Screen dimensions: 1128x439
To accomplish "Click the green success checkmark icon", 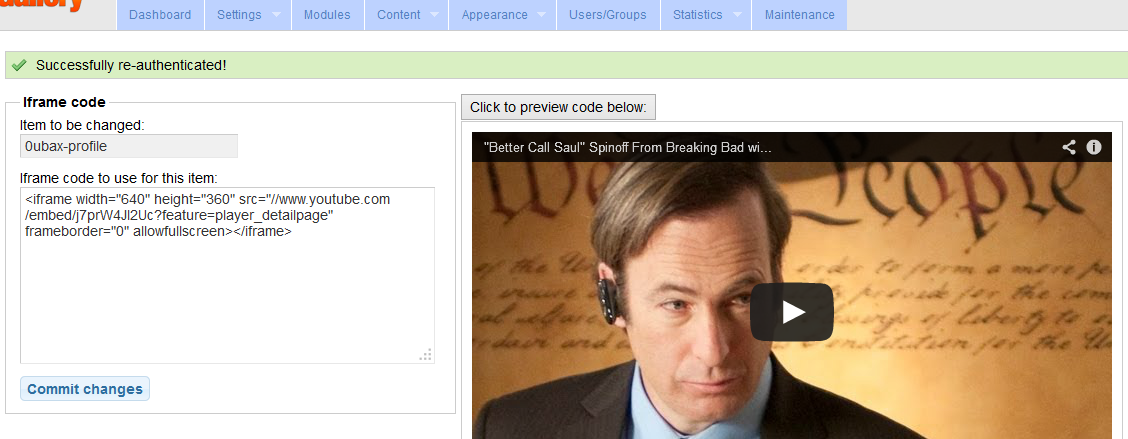I will pyautogui.click(x=19, y=65).
